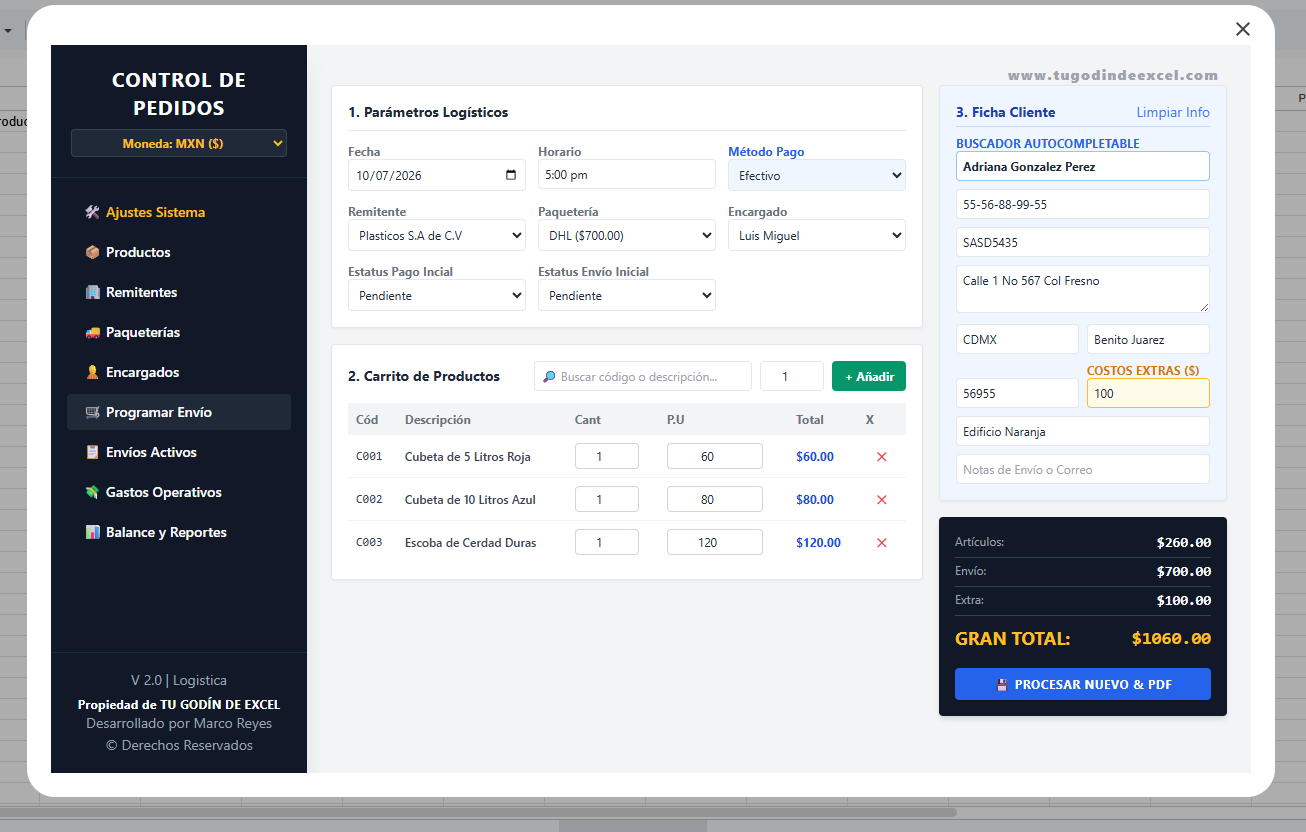Open the calendar picker in Fecha field
The height and width of the screenshot is (832, 1306).
[511, 175]
